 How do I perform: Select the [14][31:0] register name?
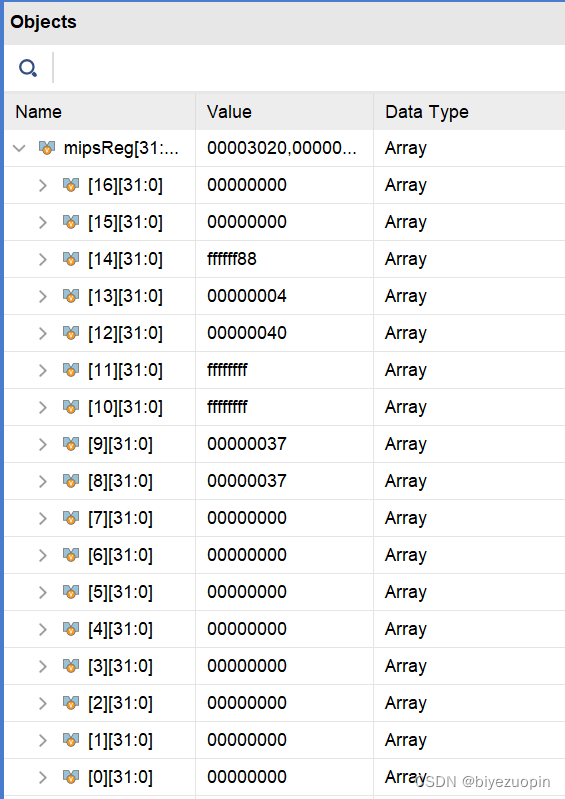point(125,259)
